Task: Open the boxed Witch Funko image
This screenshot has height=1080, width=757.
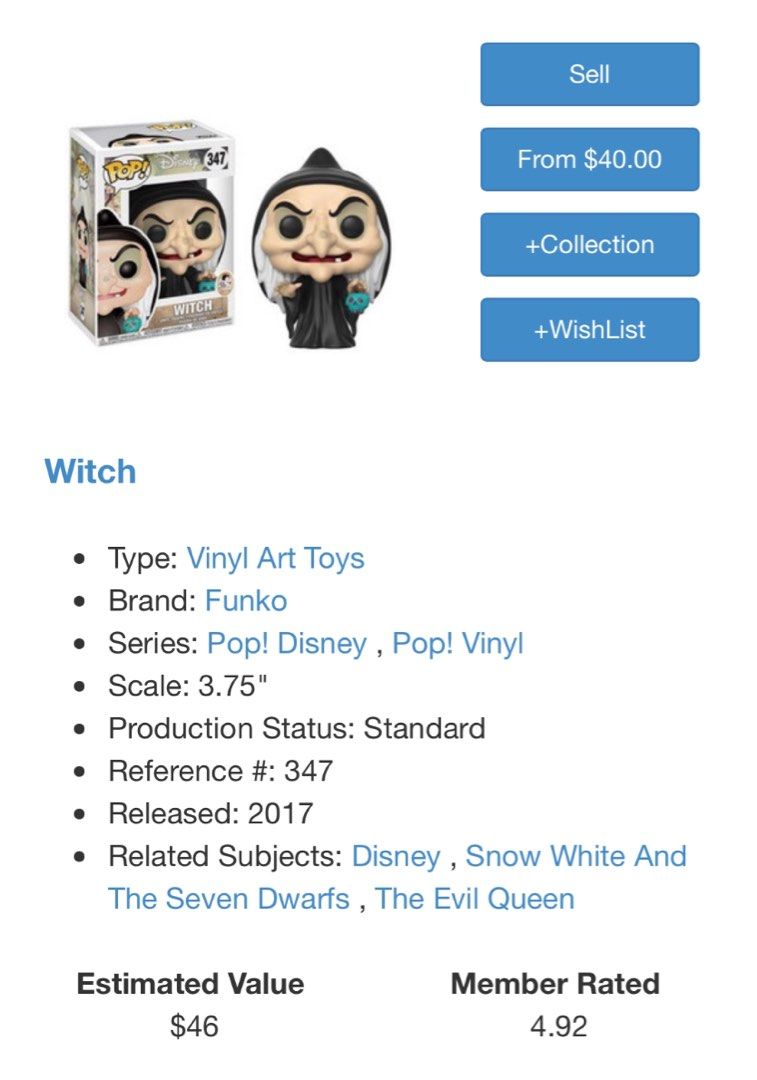Action: tap(152, 233)
